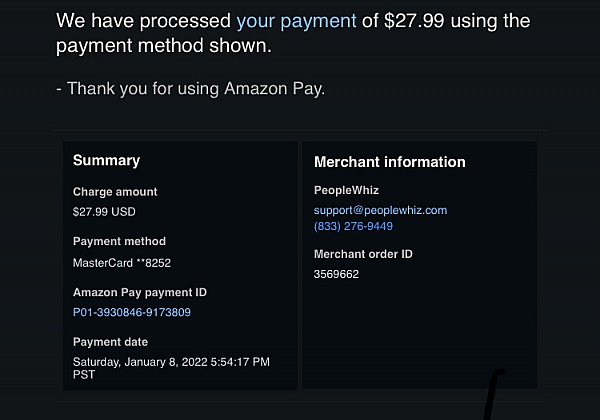Screen dimensions: 600x420
Task: Select the "Payment method" label
Action: pos(119,241)
